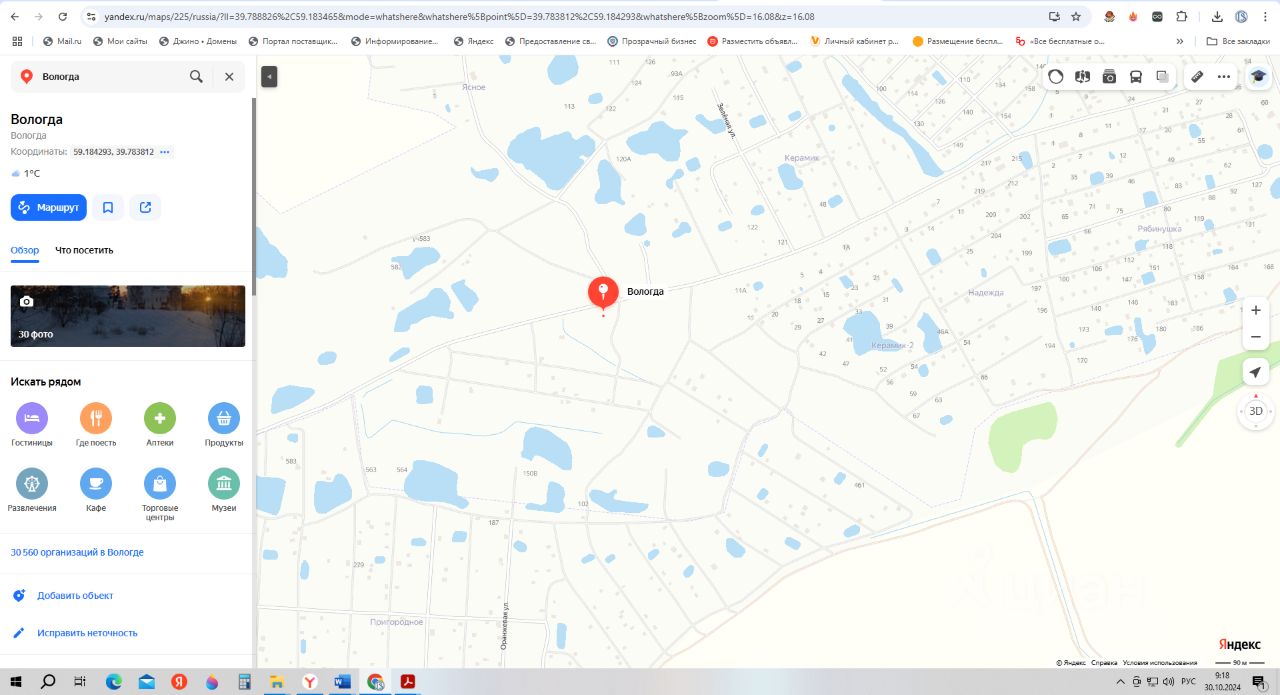
Task: Open File Explorer from taskbar
Action: coord(277,681)
